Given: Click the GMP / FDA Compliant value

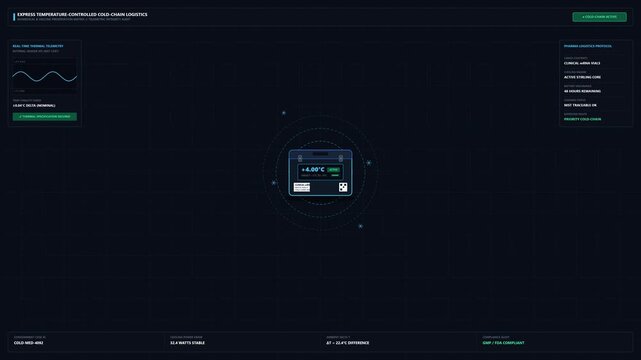Looking at the screenshot, I should pyautogui.click(x=503, y=343).
